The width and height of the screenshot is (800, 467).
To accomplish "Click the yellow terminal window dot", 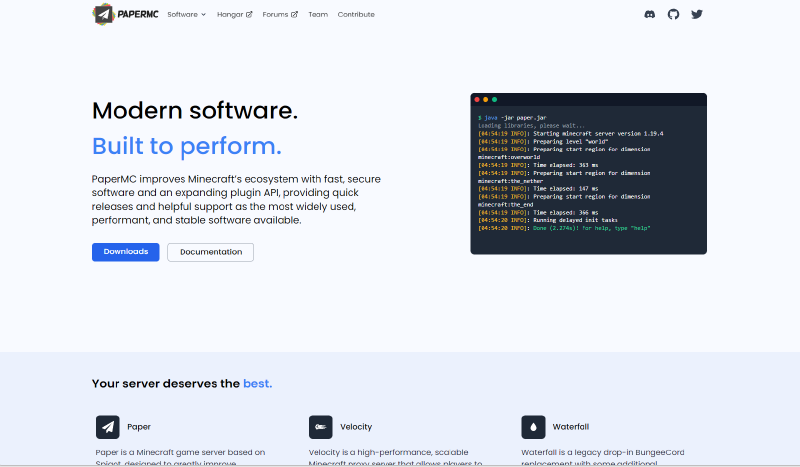I will pos(486,100).
